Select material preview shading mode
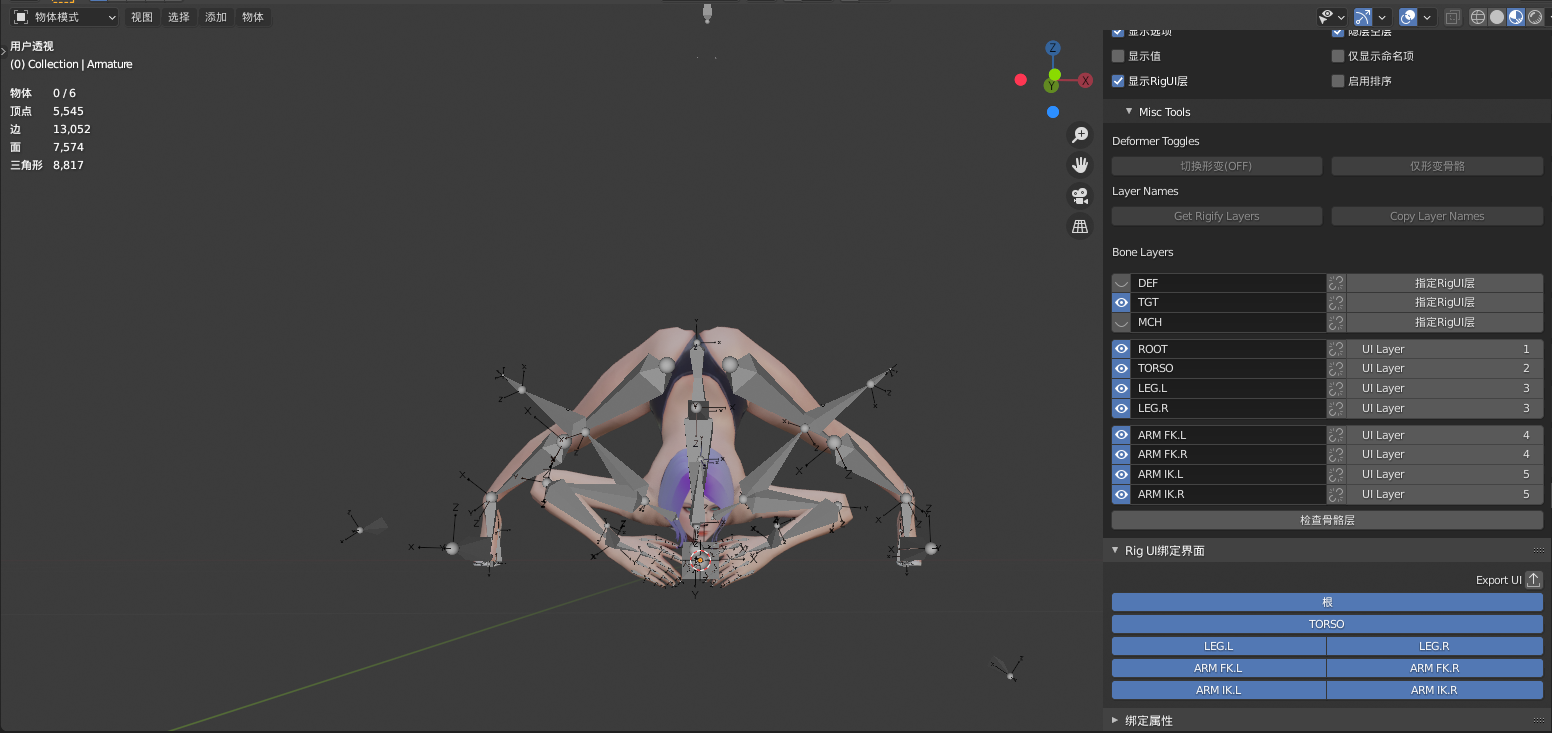This screenshot has width=1552, height=733. [1516, 17]
